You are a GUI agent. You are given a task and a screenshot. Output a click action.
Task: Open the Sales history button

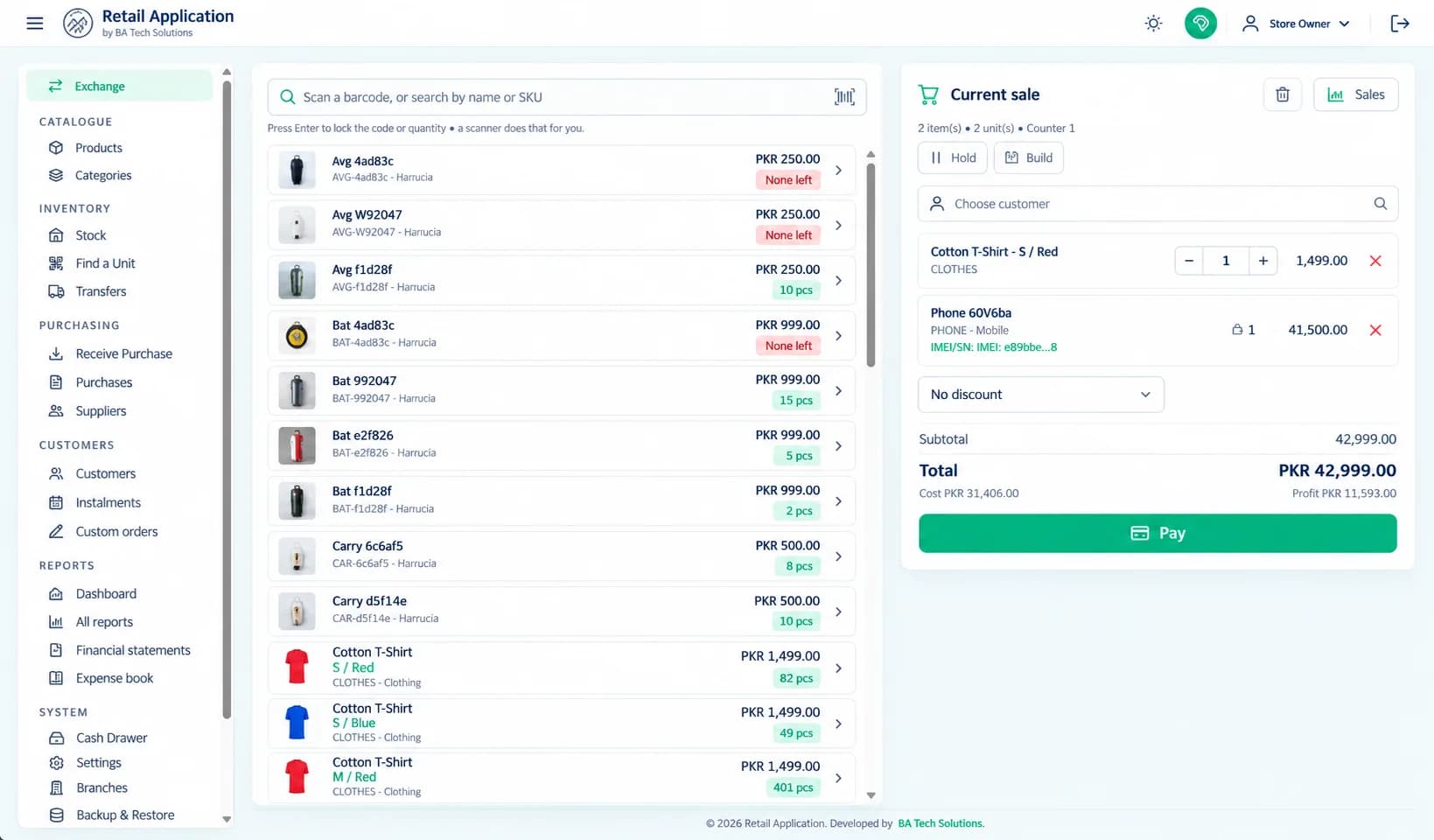coord(1355,94)
